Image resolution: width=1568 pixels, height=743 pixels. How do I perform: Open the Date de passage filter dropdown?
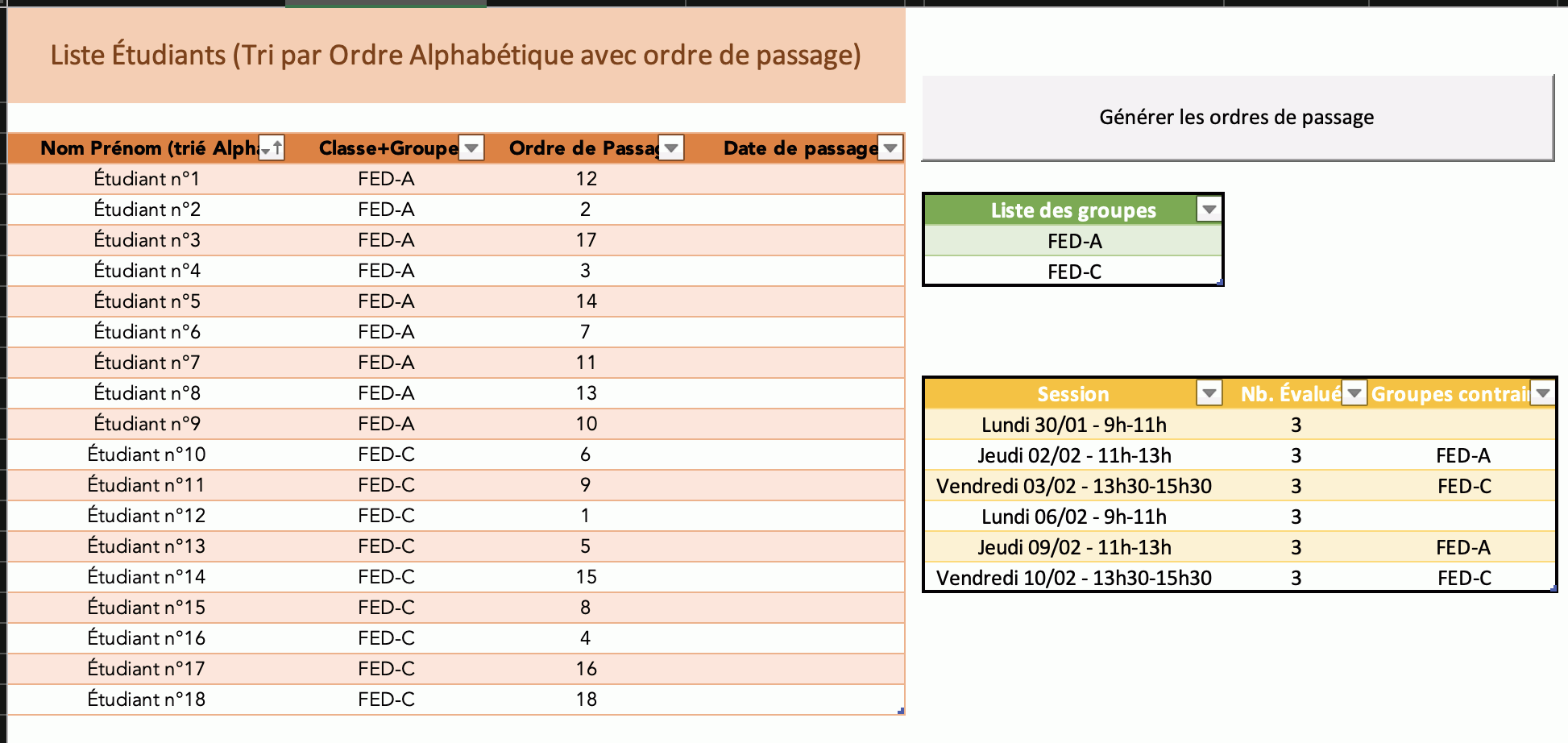point(890,148)
